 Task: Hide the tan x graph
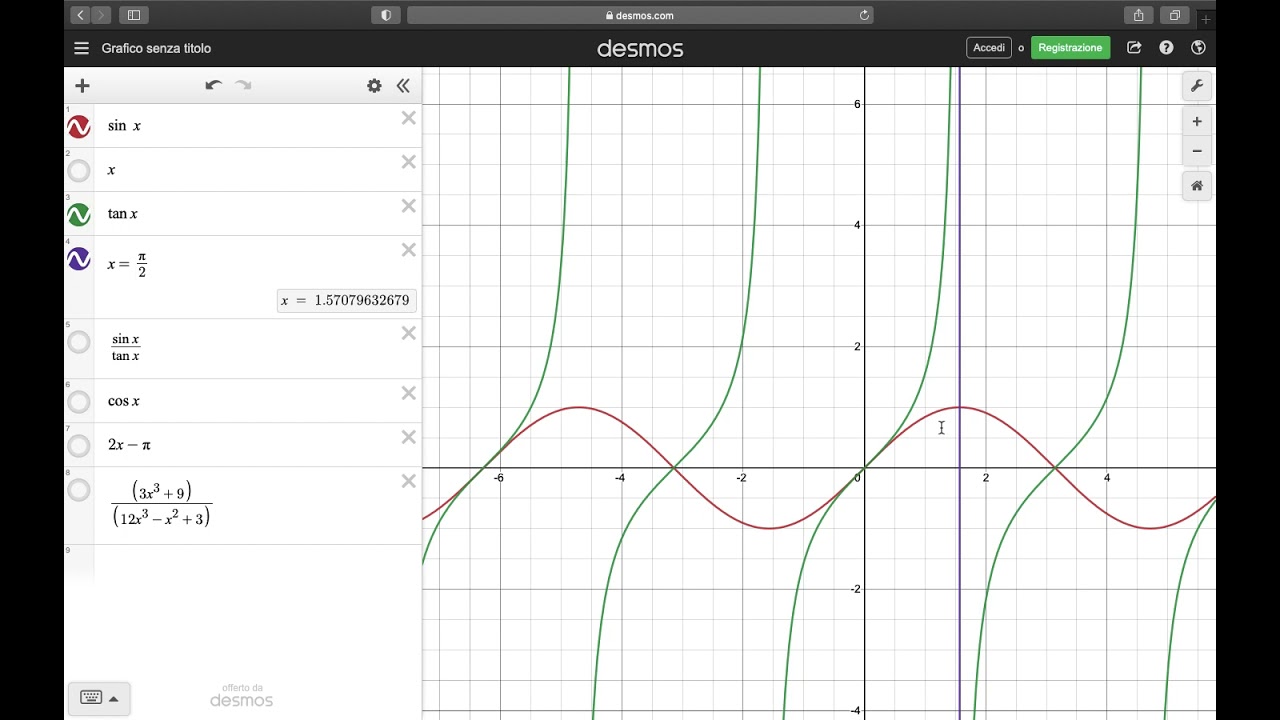(x=79, y=215)
